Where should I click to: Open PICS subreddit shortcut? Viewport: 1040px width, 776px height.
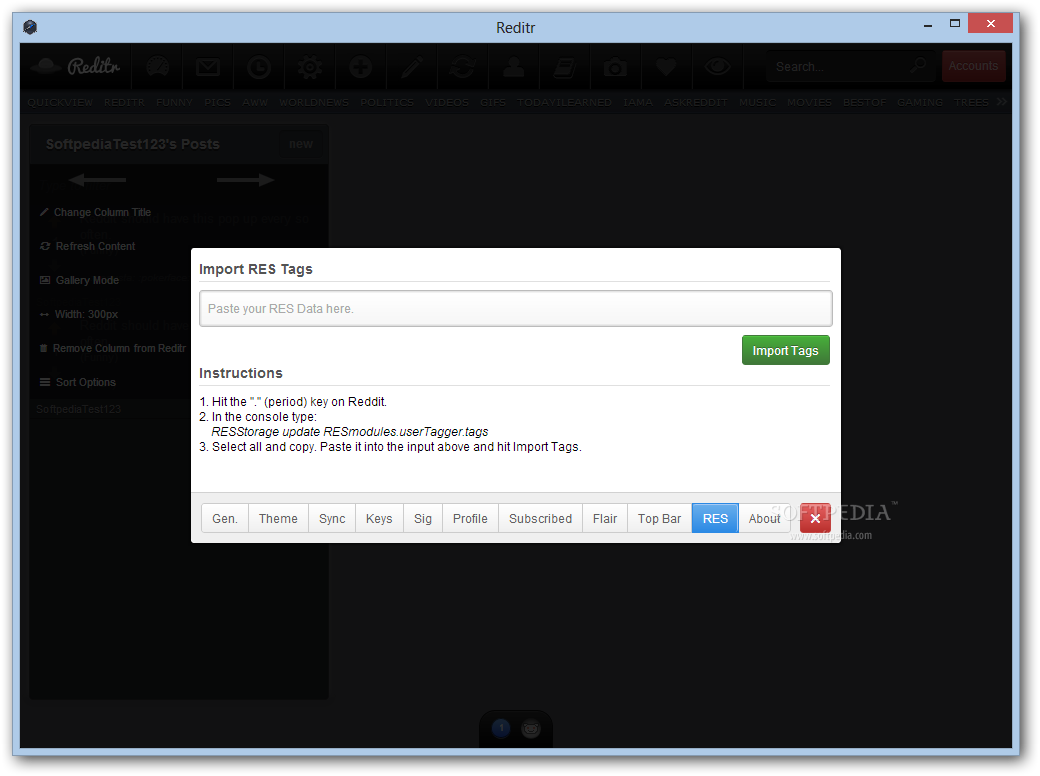pyautogui.click(x=218, y=102)
